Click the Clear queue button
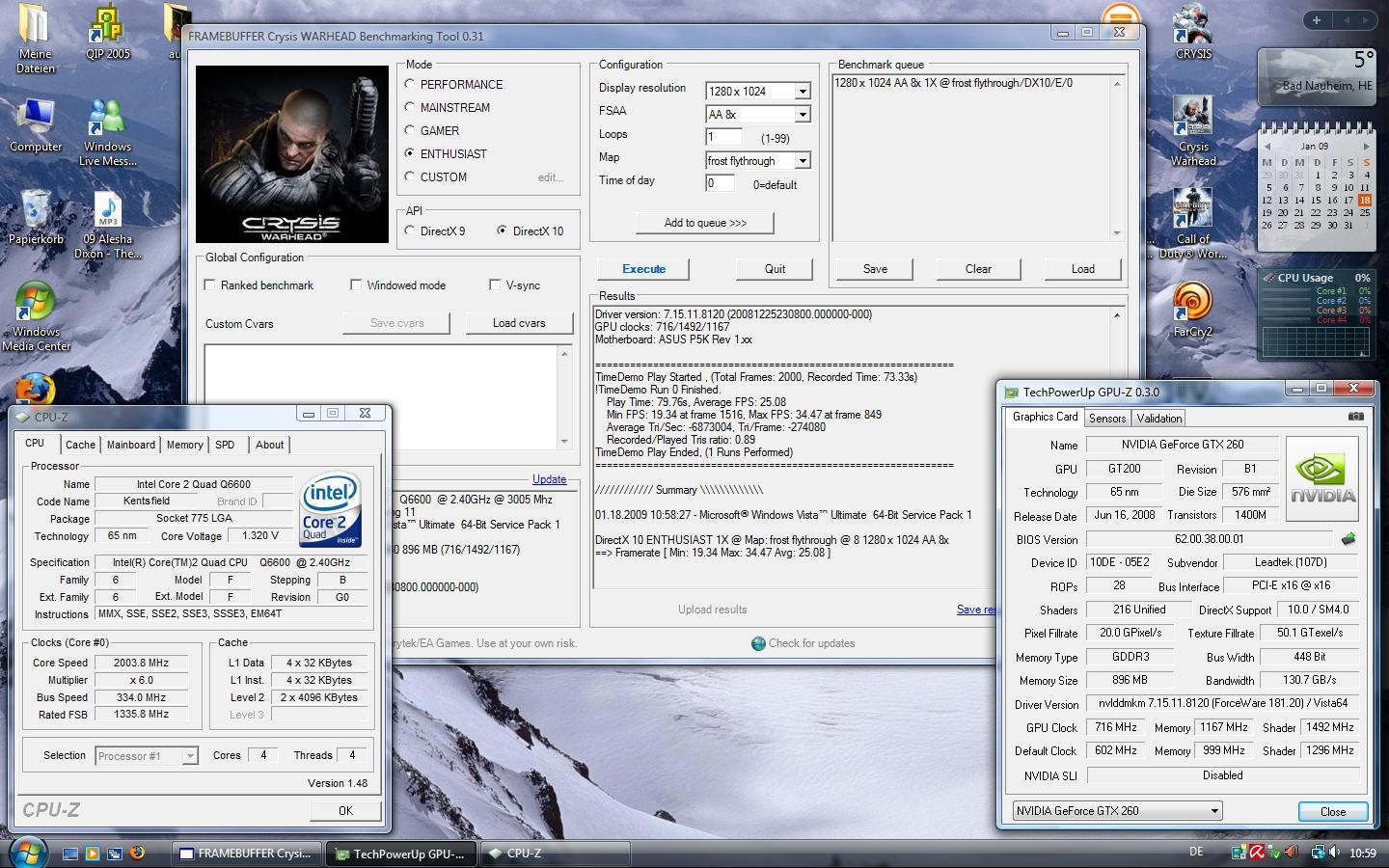Viewport: 1389px width, 868px height. (x=978, y=269)
